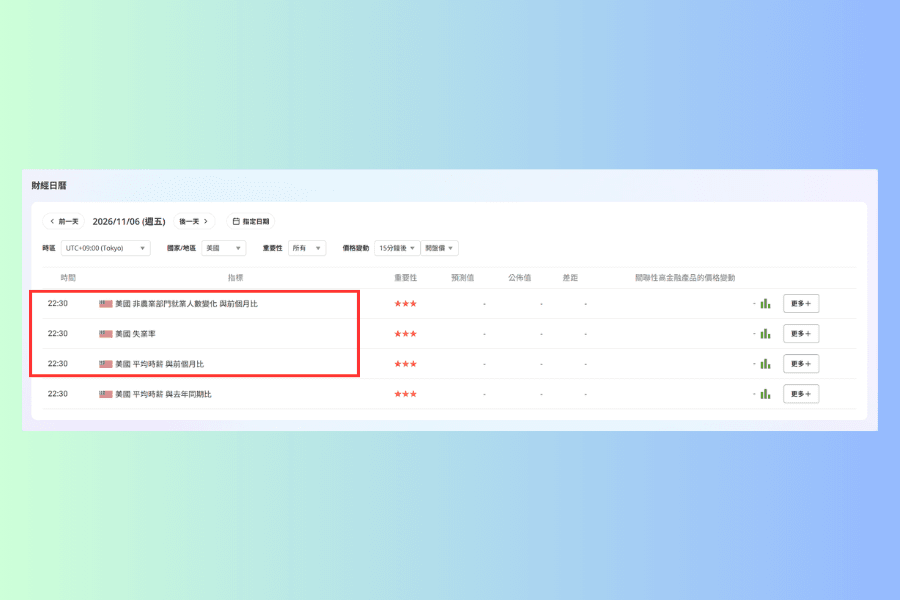The height and width of the screenshot is (600, 900).
Task: Select the 美國 平均時薪 與去年同期比 indicator
Action: (x=164, y=394)
